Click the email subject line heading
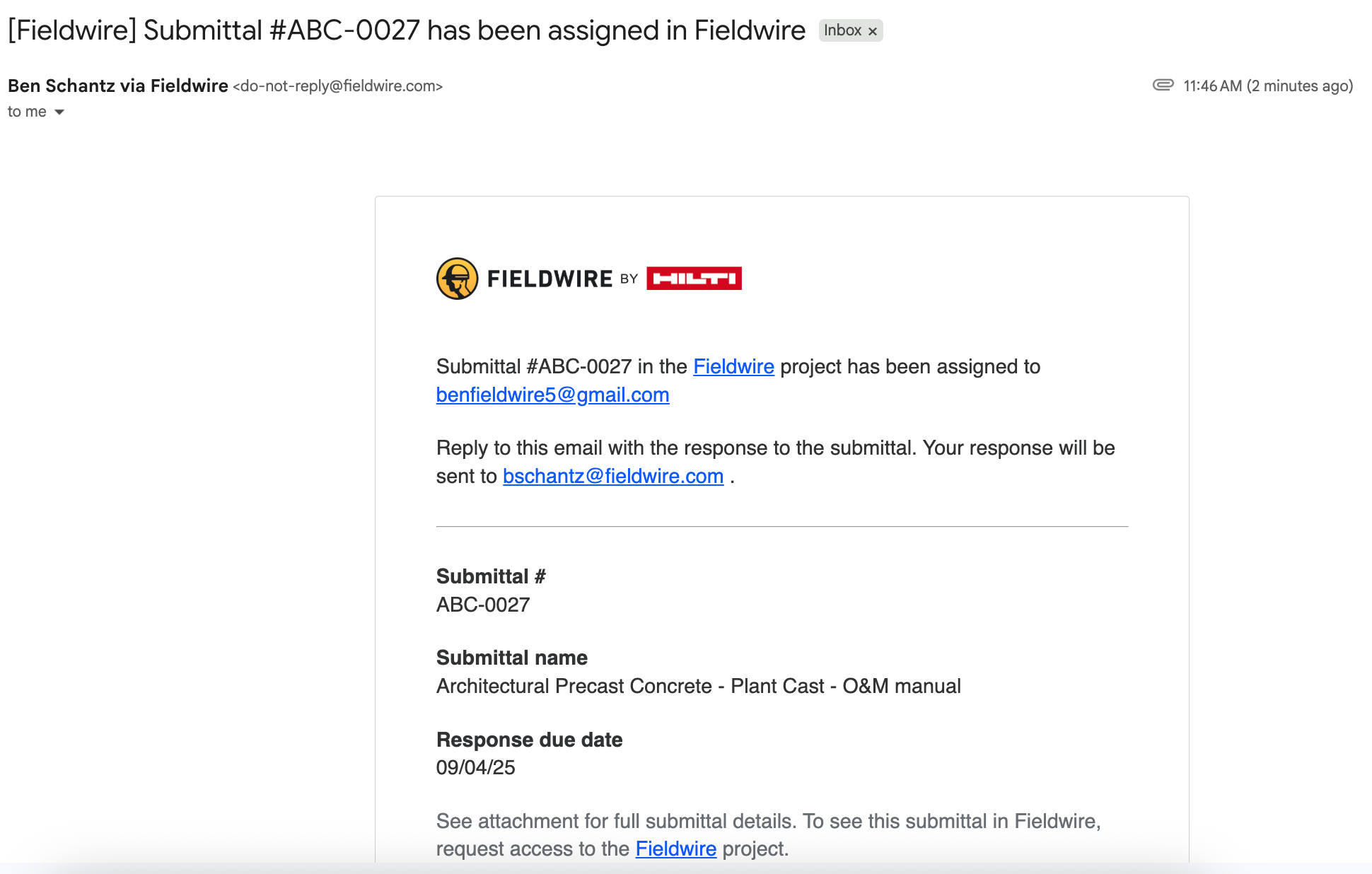The image size is (1372, 874). click(x=407, y=30)
